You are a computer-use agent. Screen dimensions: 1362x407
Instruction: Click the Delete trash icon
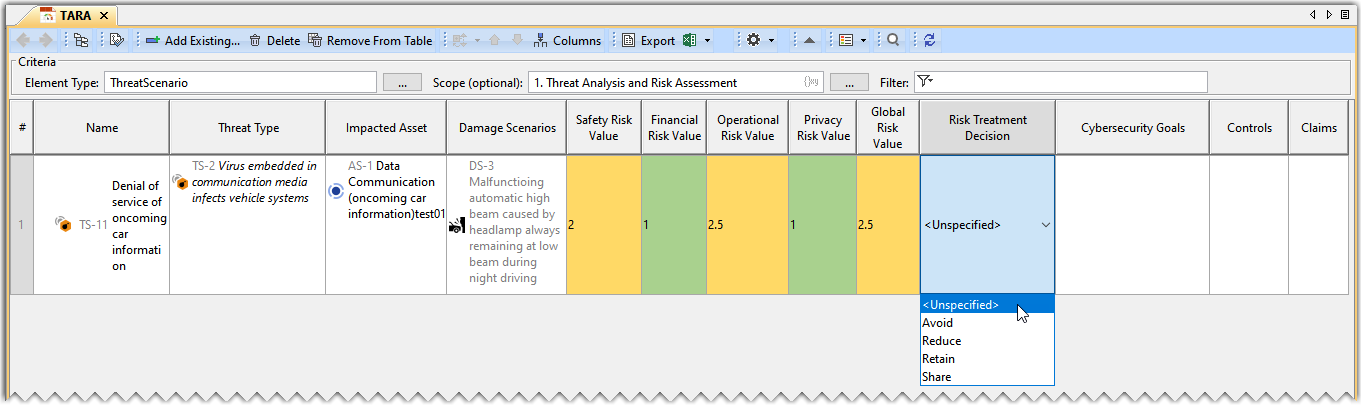(x=274, y=41)
